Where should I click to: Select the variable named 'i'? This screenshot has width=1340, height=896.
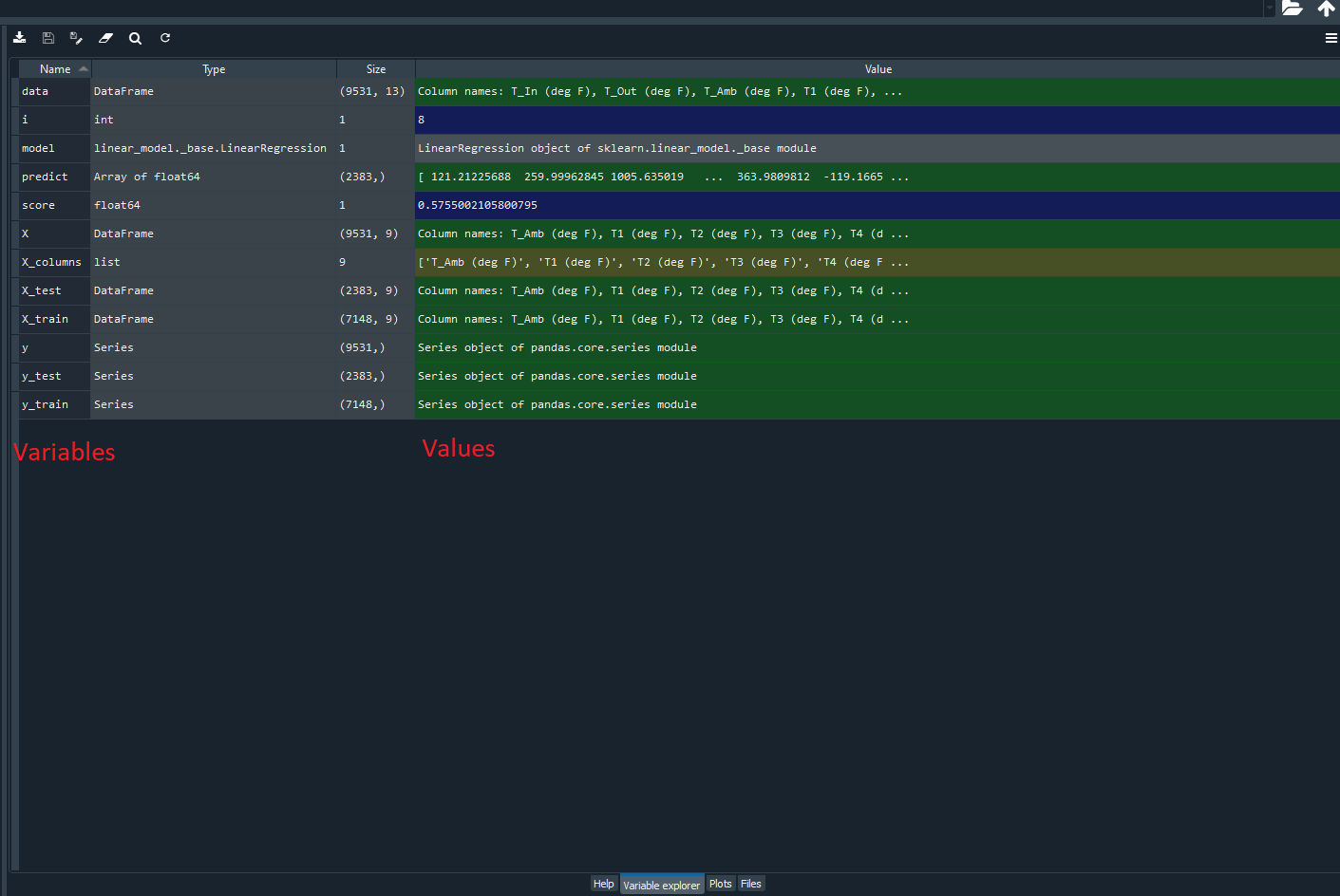[x=26, y=121]
